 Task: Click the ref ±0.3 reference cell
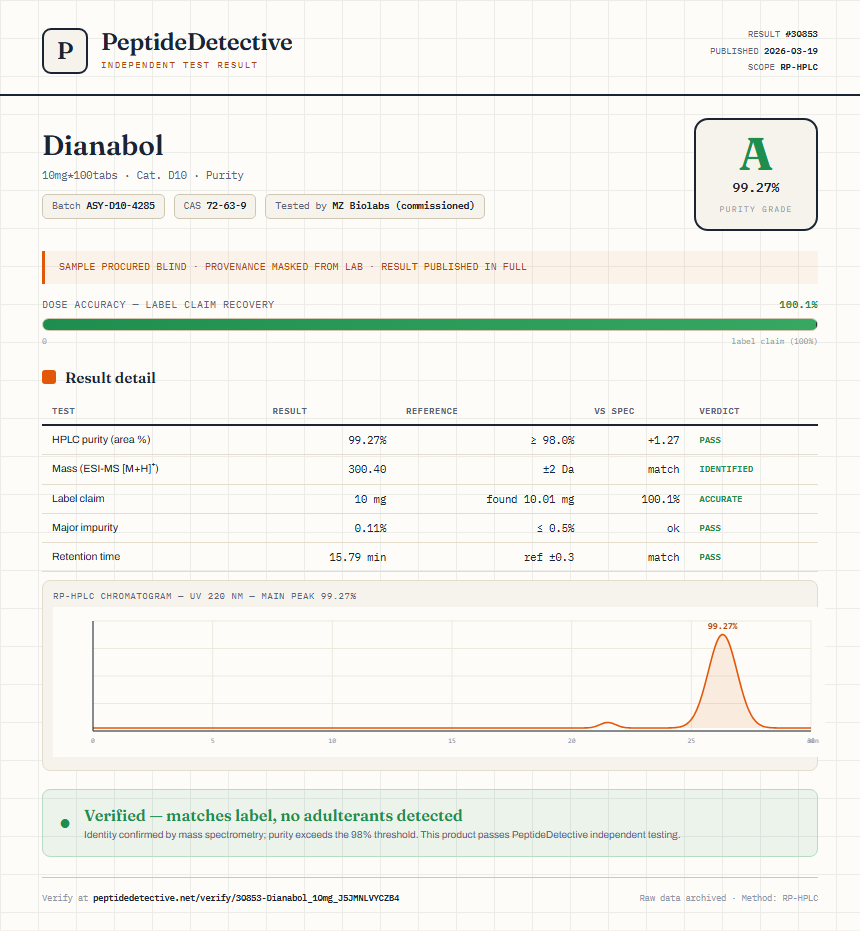549,557
